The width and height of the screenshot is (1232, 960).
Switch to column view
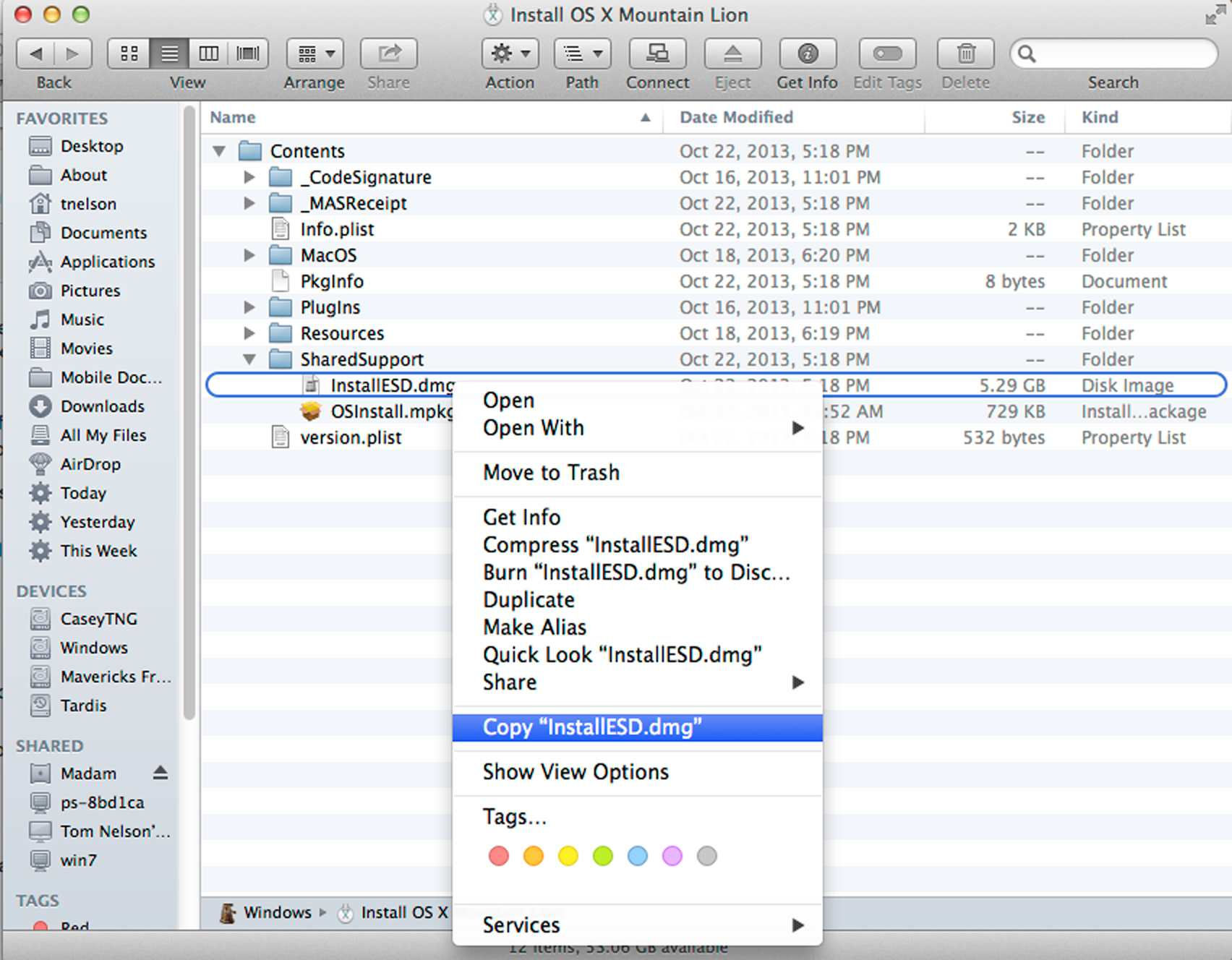[209, 53]
